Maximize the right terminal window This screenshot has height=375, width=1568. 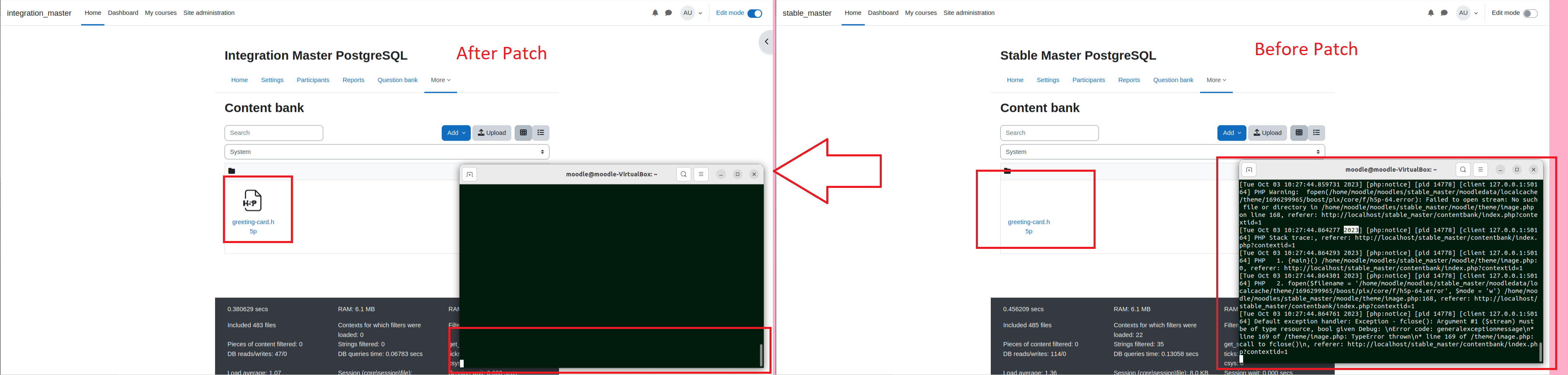(1517, 170)
